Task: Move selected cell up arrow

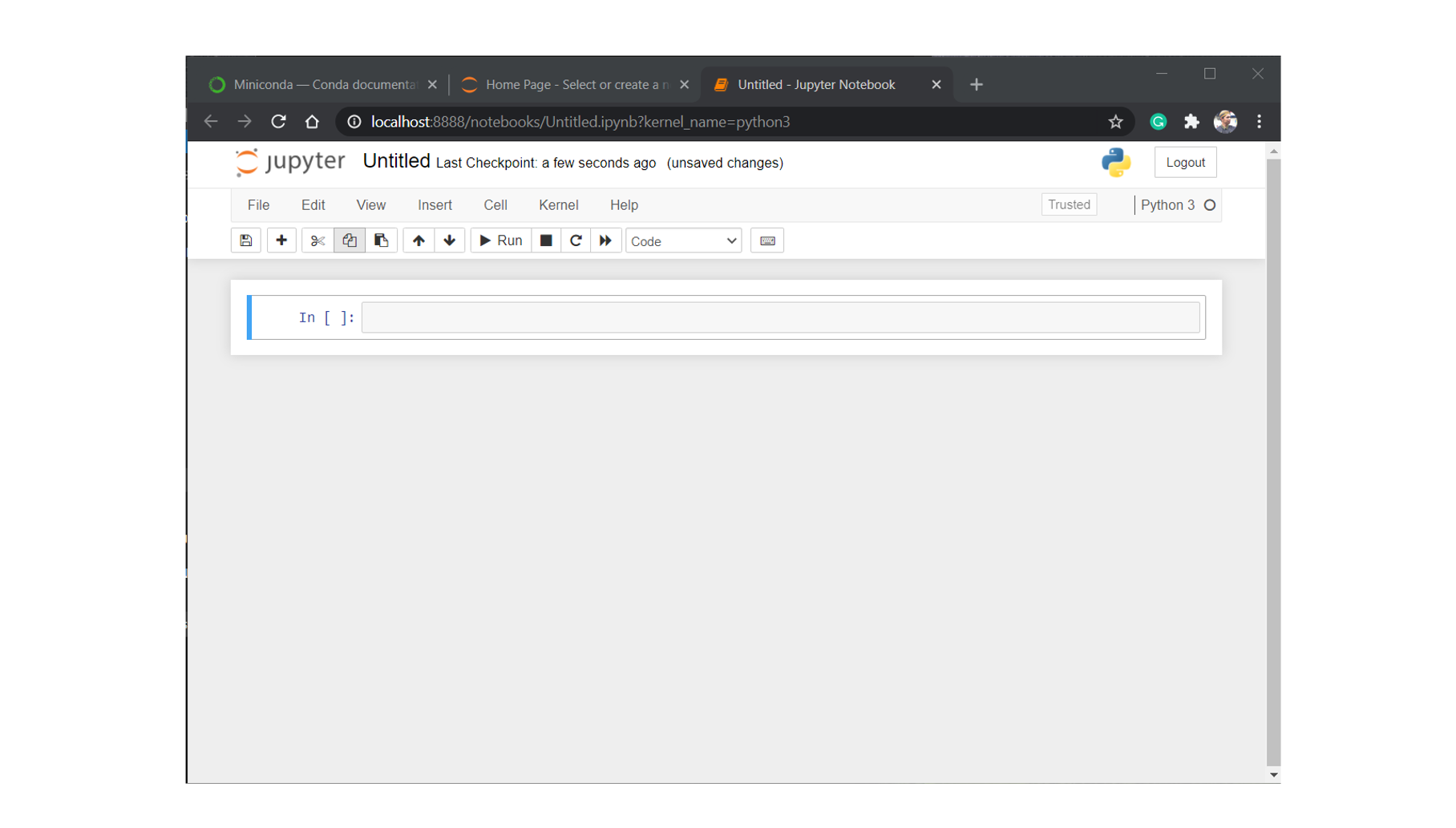Action: [419, 240]
